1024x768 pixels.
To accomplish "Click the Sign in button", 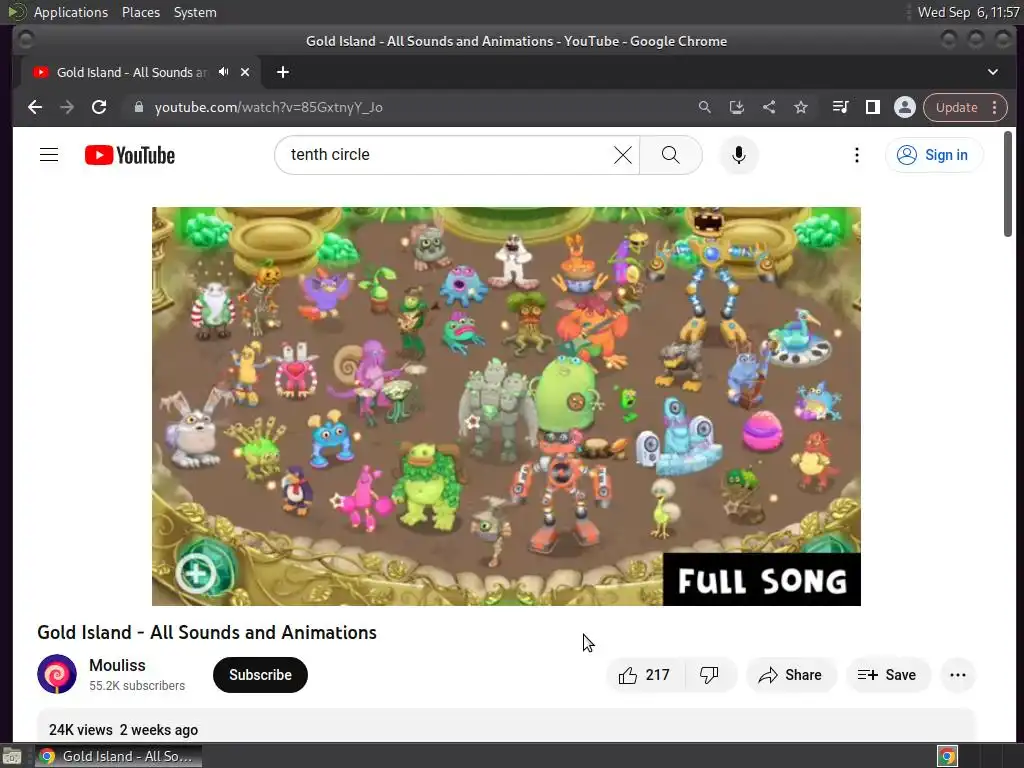I will point(933,155).
